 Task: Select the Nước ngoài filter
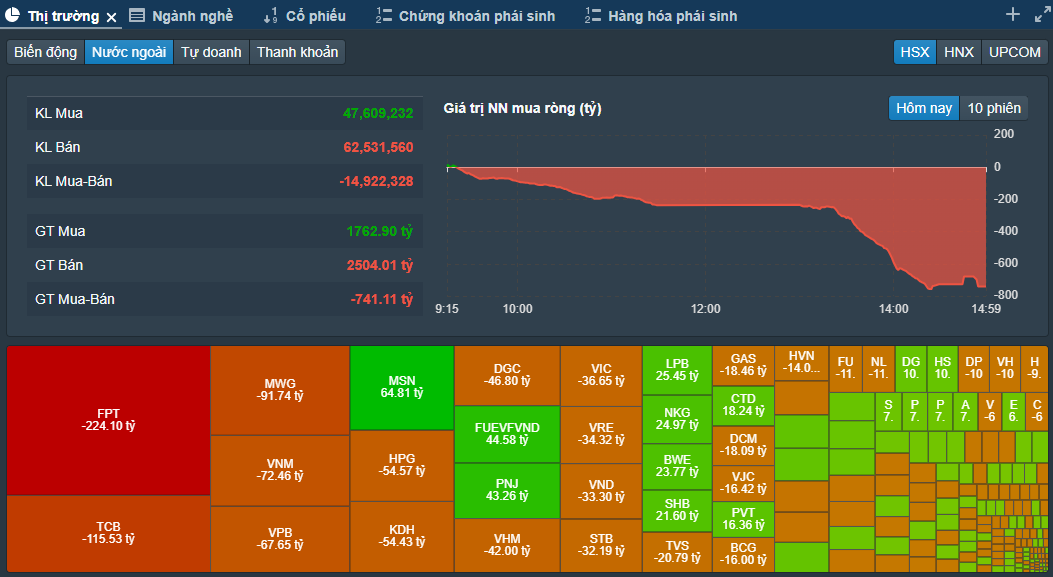click(x=129, y=52)
